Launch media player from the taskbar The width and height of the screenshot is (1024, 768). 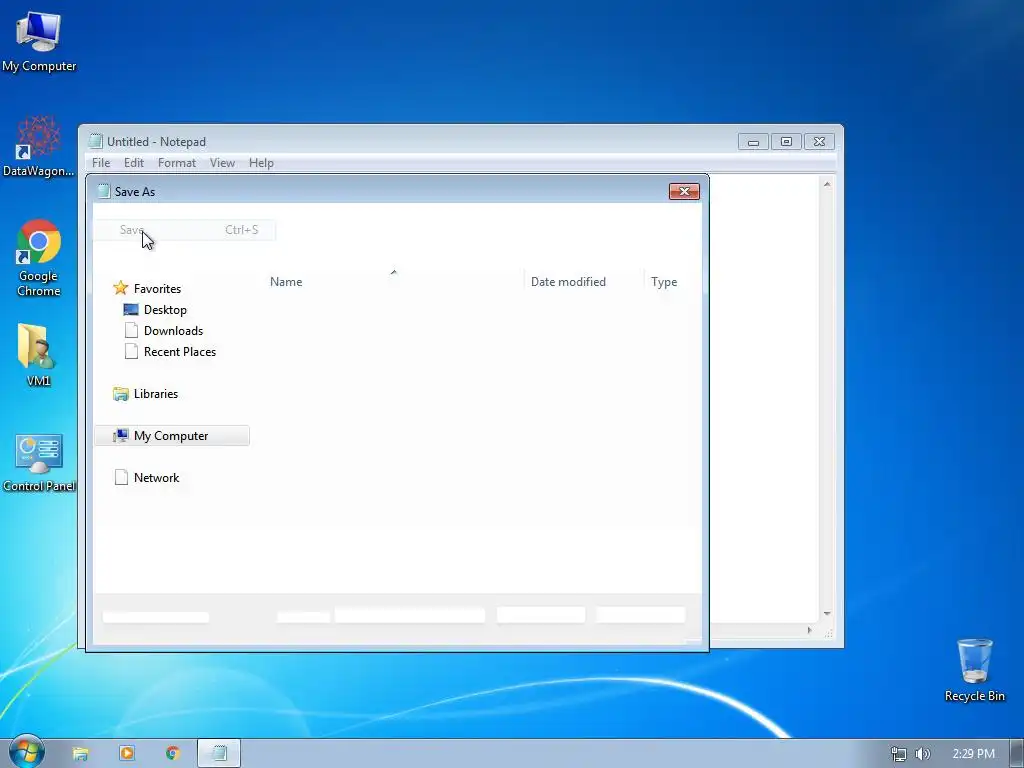[x=127, y=753]
